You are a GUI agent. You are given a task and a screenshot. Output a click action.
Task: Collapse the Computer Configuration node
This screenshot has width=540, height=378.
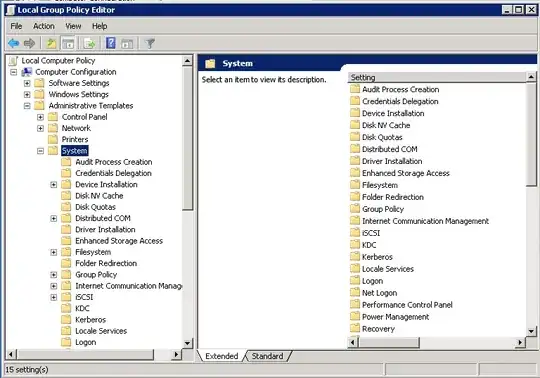14,72
